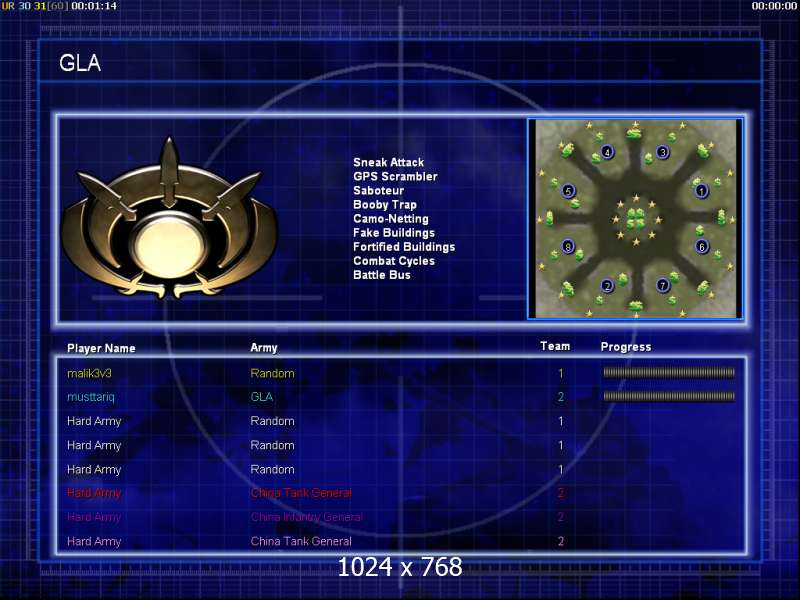Select start position 2 on the map
Image resolution: width=800 pixels, height=600 pixels.
[607, 286]
